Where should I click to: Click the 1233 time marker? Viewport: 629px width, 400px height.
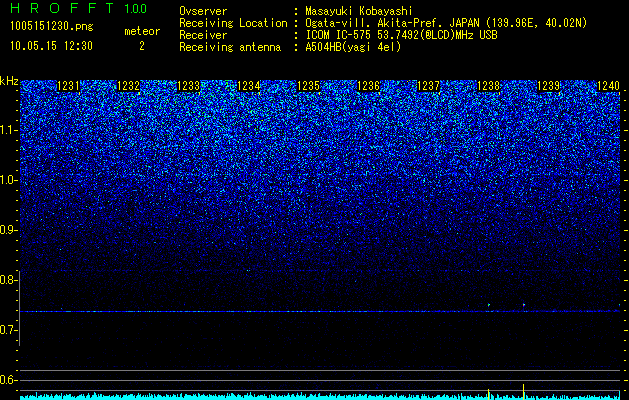188,86
